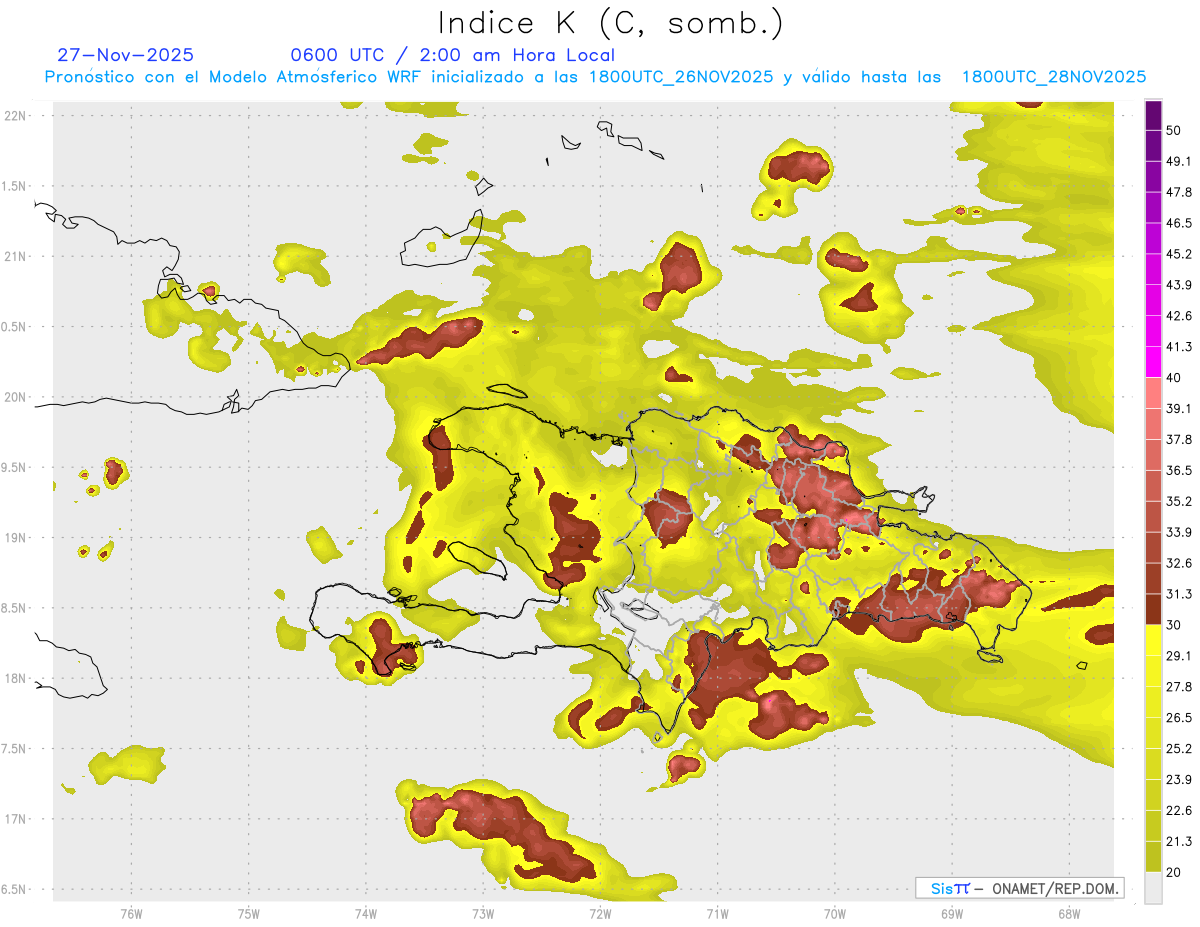
Task: Click the '50' value on the color scale
Action: [x=1174, y=130]
